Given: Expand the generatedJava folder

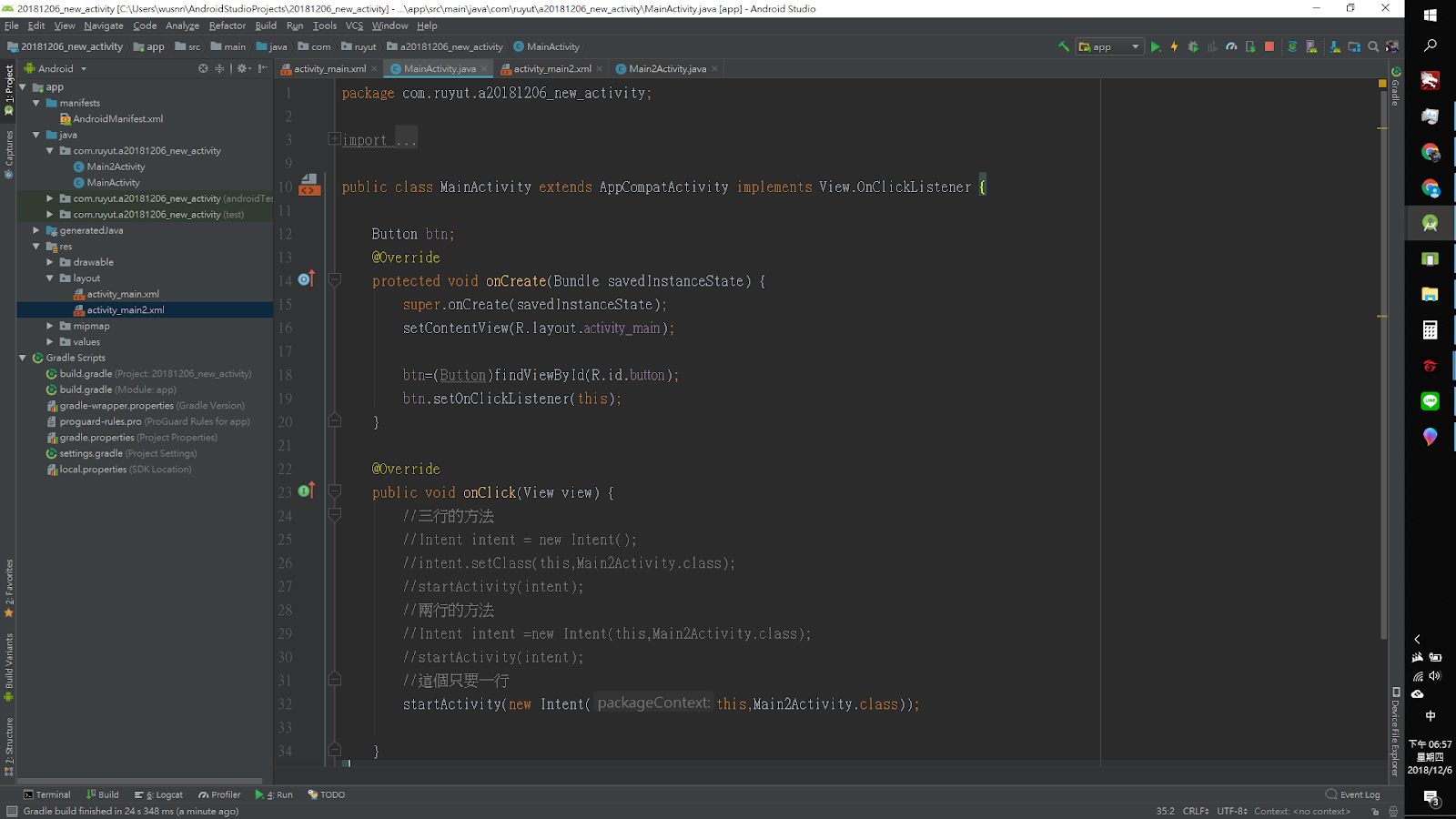Looking at the screenshot, I should [36, 230].
